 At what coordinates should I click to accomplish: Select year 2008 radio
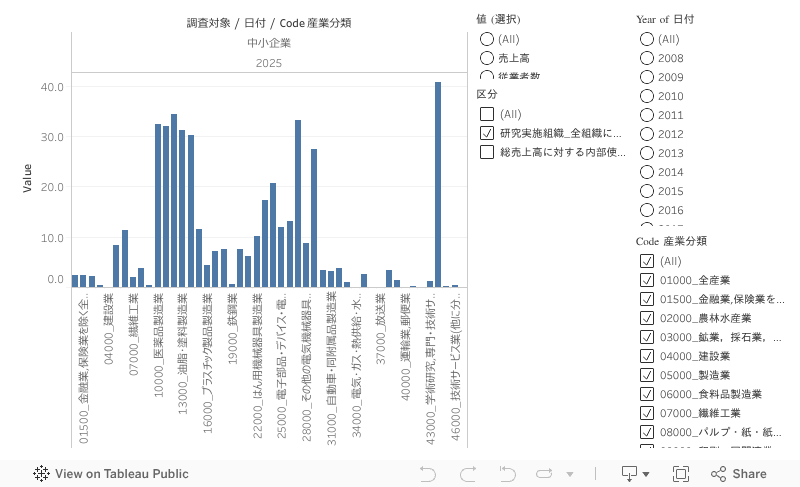(646, 58)
